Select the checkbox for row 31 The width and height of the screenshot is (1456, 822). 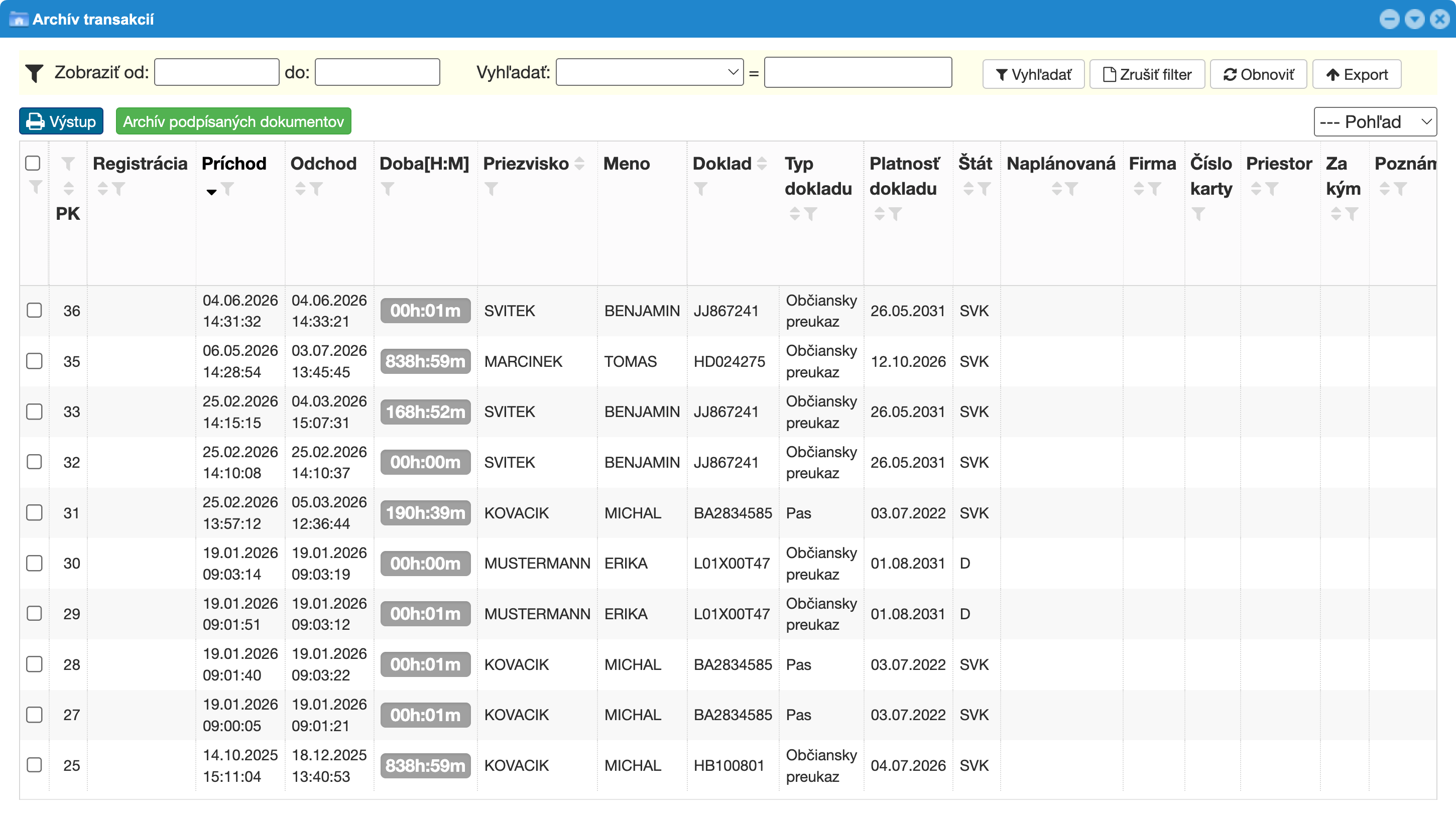(x=35, y=512)
